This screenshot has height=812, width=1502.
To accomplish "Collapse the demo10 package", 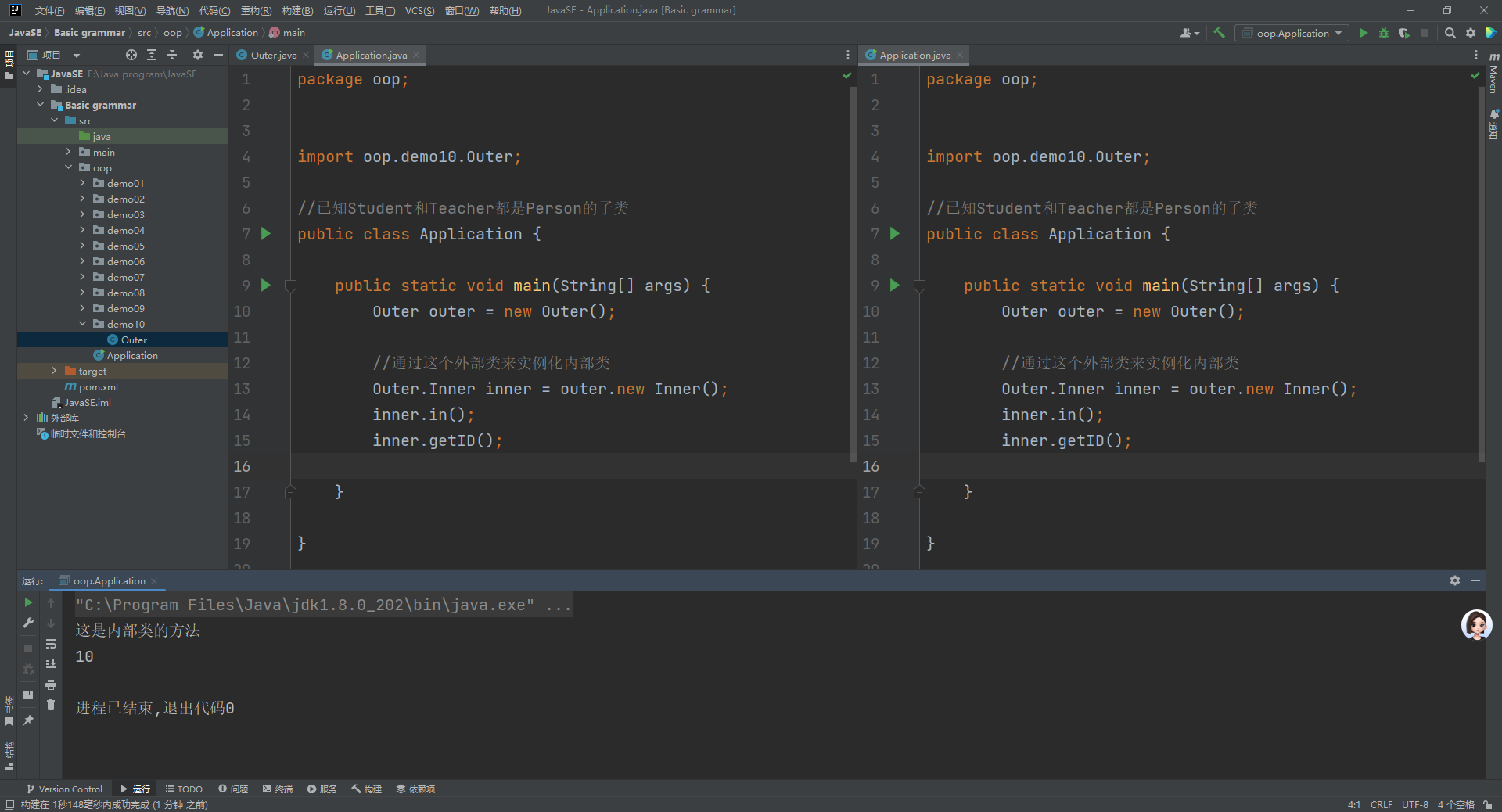I will click(82, 324).
